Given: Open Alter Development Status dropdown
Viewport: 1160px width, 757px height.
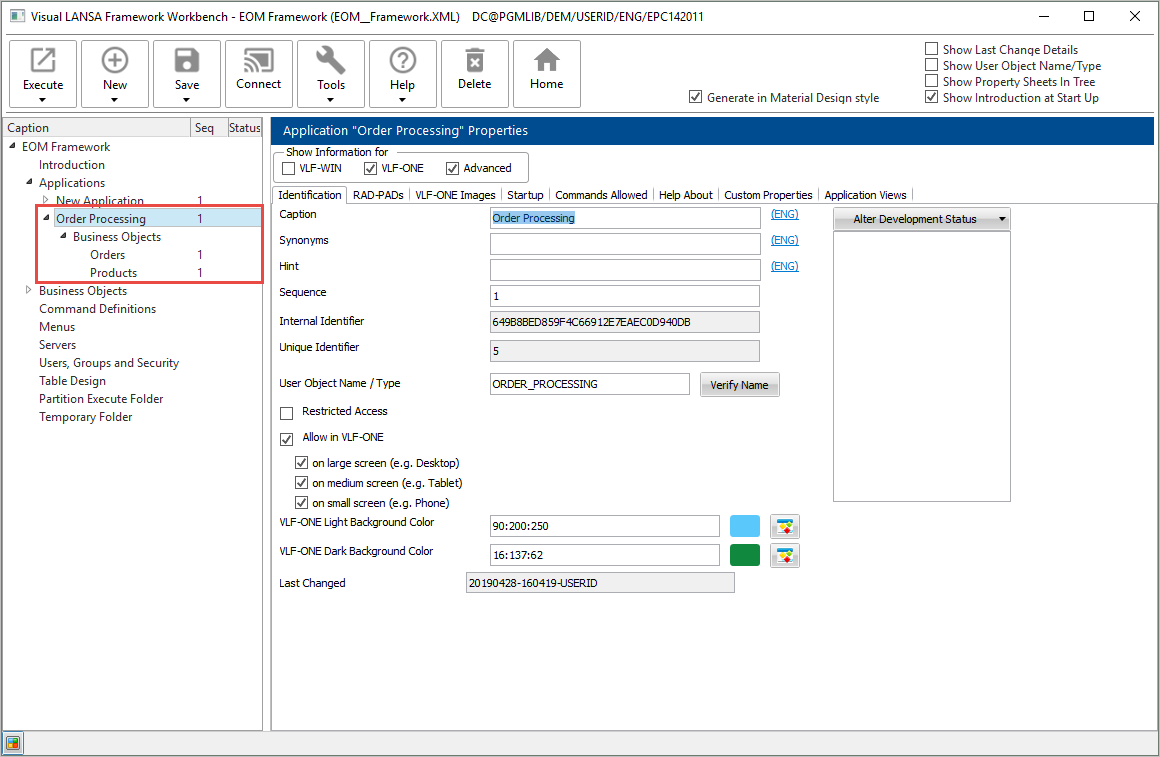Looking at the screenshot, I should coord(921,219).
